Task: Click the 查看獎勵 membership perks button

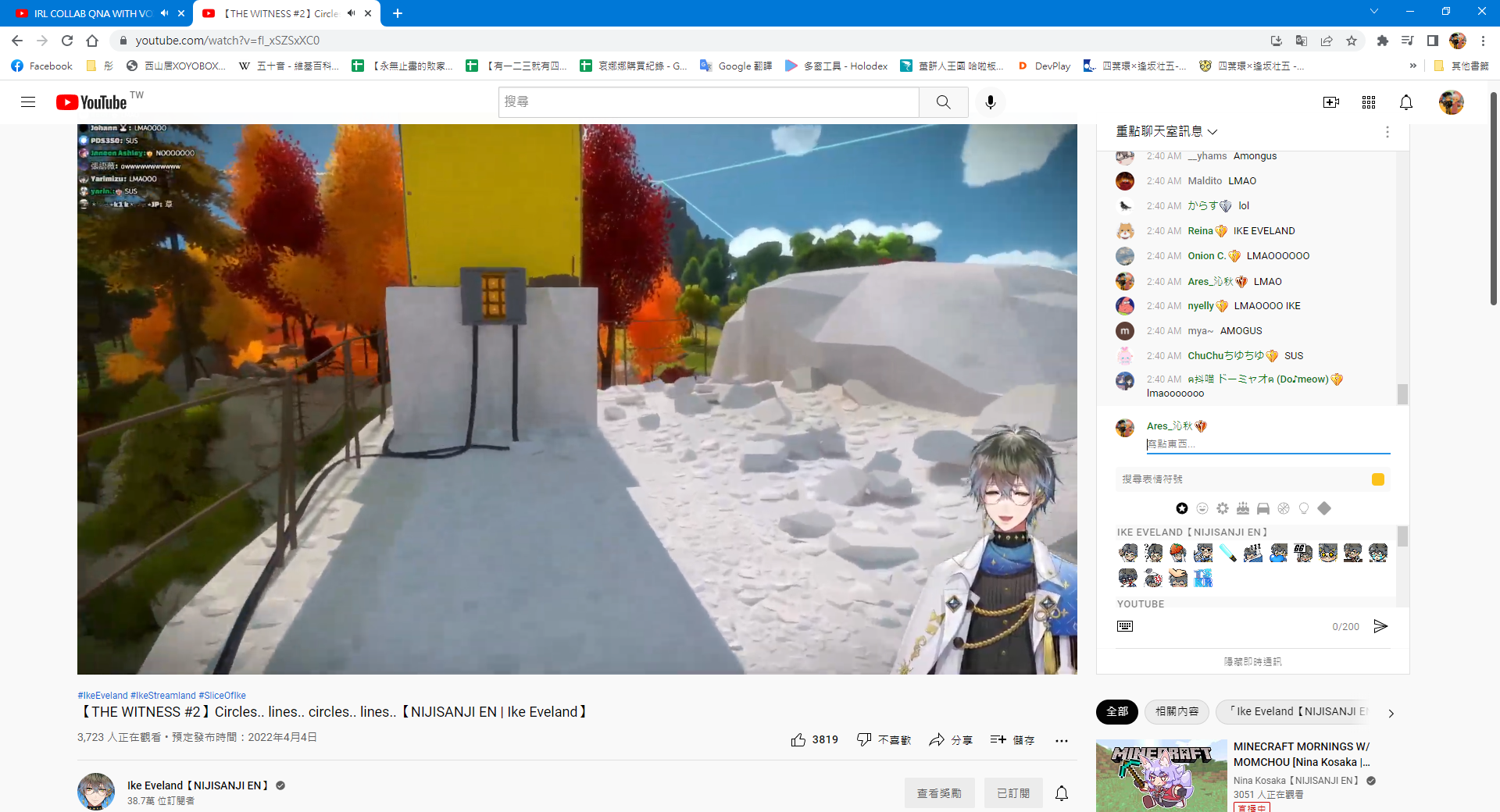Action: point(939,793)
